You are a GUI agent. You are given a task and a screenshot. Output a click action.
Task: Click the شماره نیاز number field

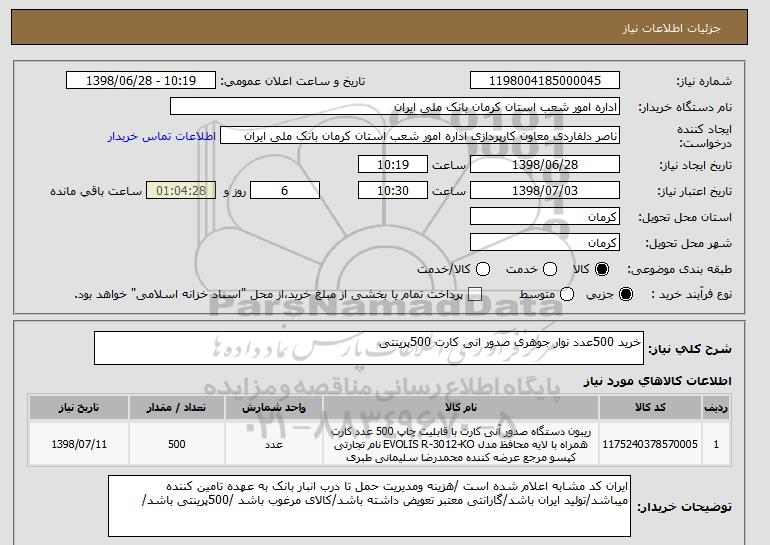(x=545, y=81)
